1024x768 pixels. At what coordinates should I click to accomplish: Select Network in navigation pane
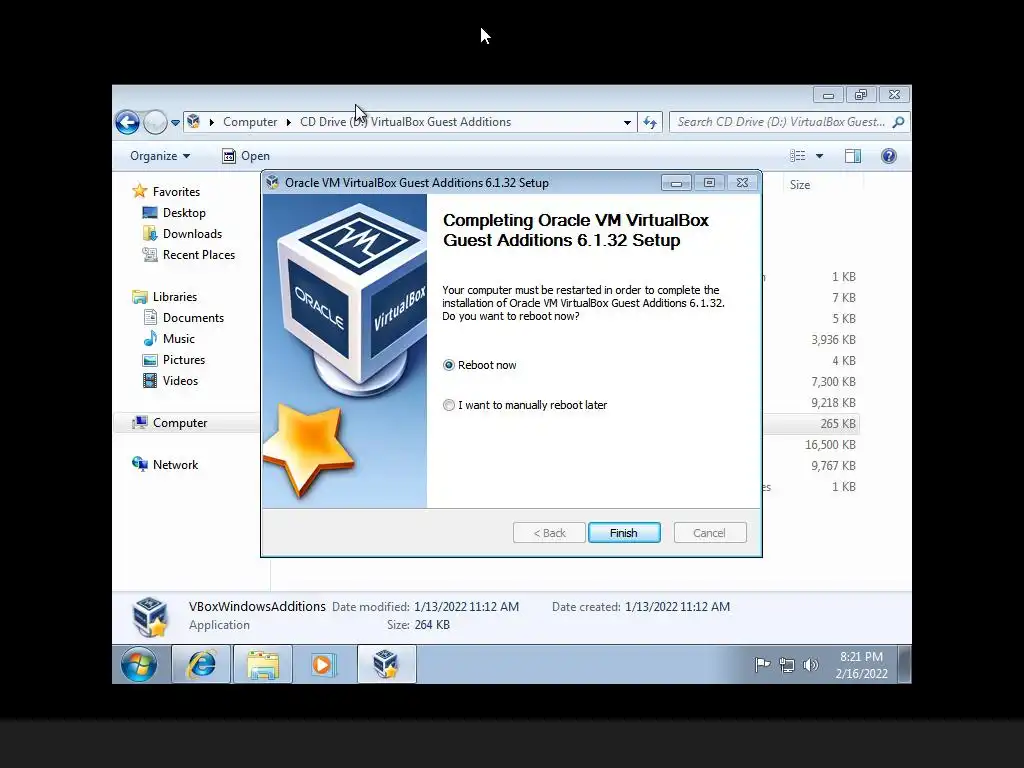tap(175, 465)
